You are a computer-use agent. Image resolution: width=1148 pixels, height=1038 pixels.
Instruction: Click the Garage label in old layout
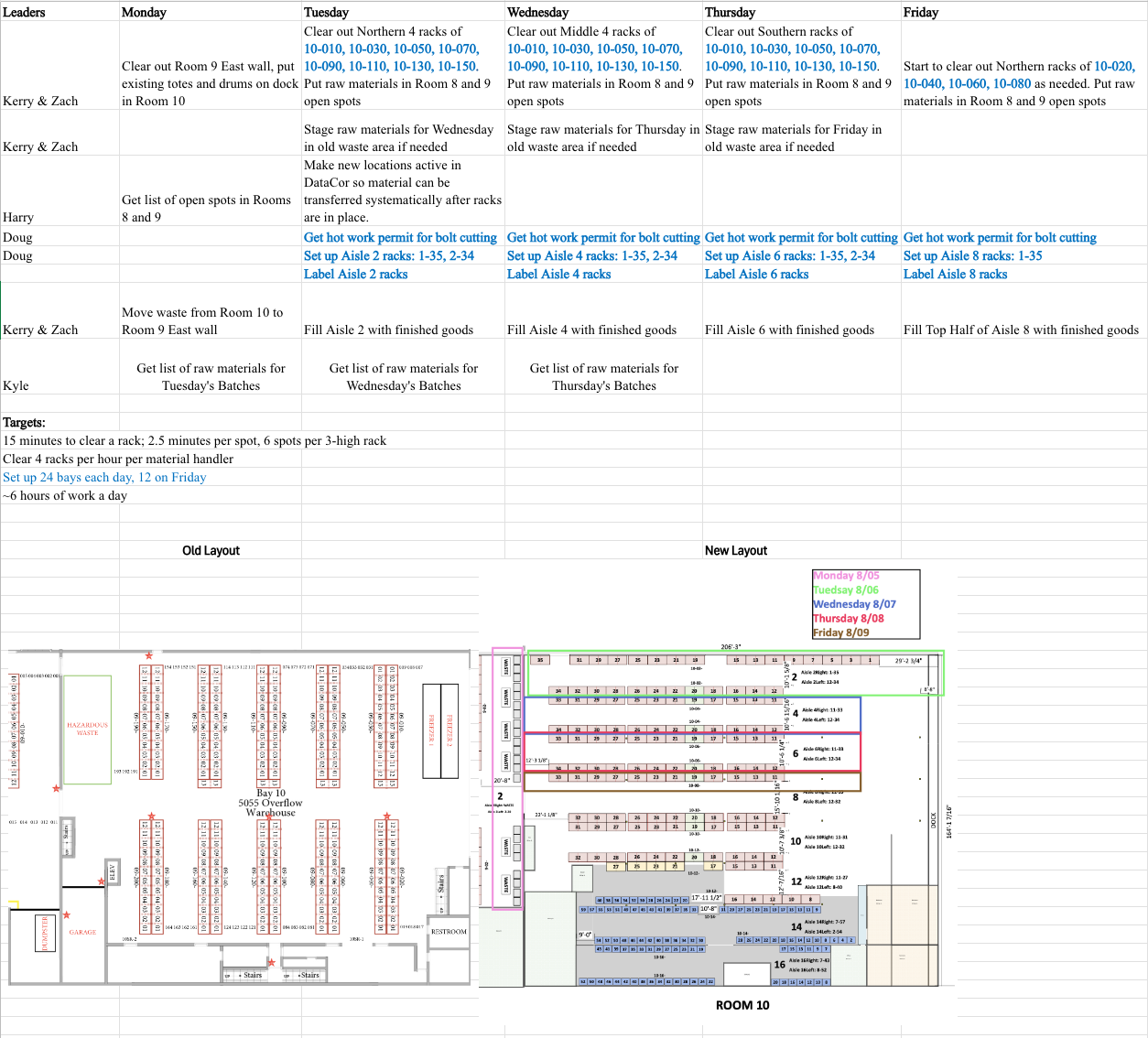[82, 932]
